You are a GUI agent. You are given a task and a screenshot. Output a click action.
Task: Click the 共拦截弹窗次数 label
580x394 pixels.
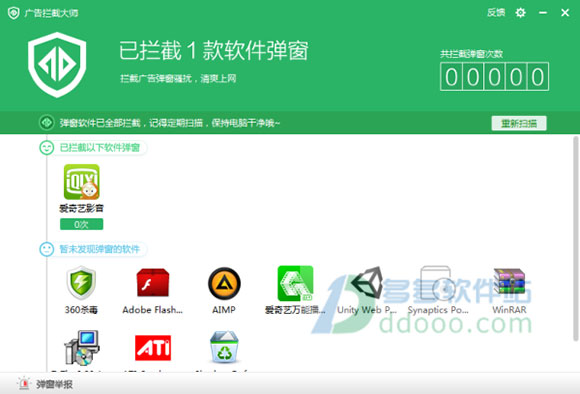[x=471, y=54]
